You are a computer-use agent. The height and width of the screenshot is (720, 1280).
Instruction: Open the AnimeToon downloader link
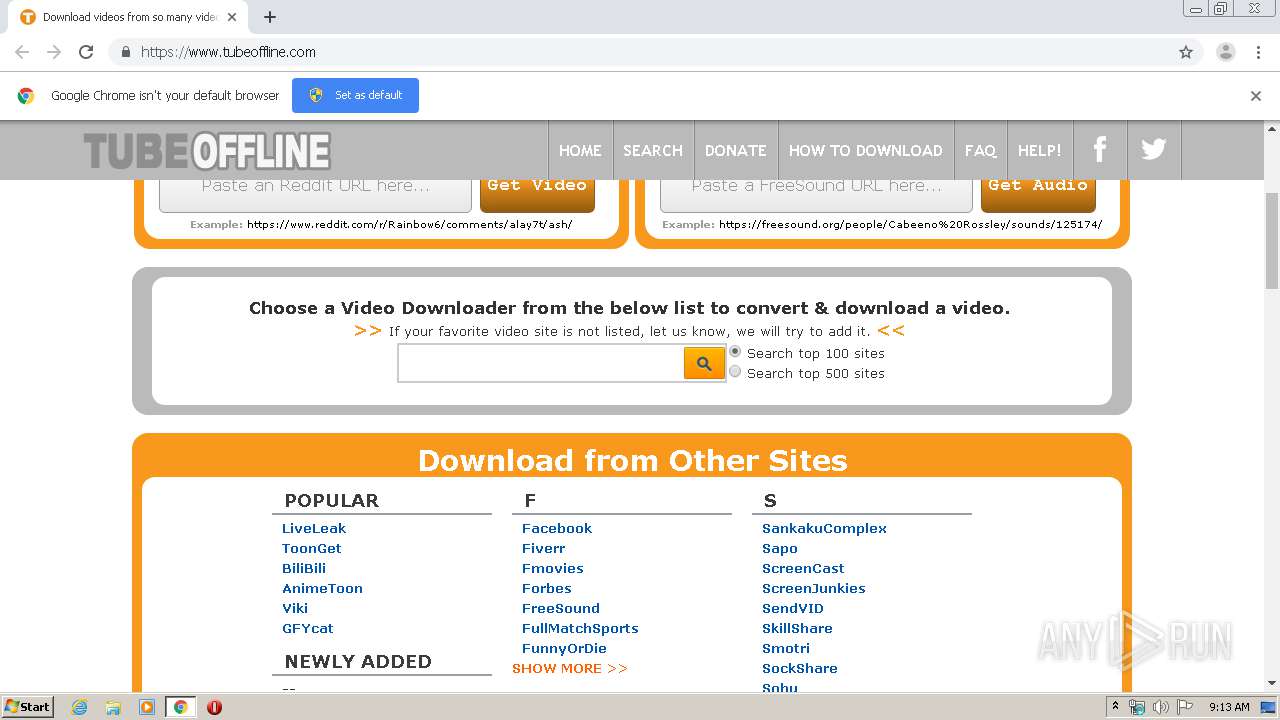click(x=322, y=588)
